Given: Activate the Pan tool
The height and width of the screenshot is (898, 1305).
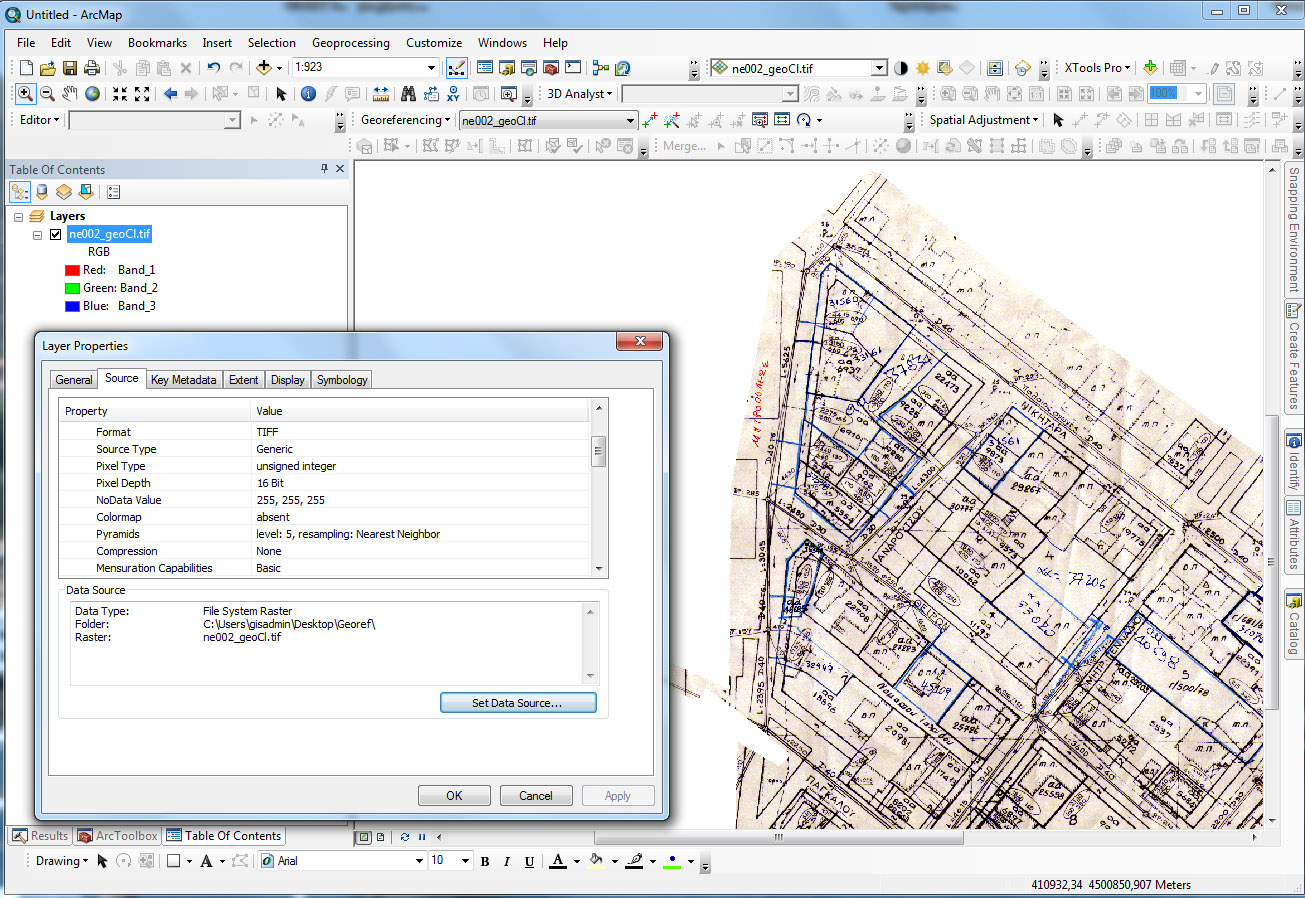Looking at the screenshot, I should click(x=68, y=93).
